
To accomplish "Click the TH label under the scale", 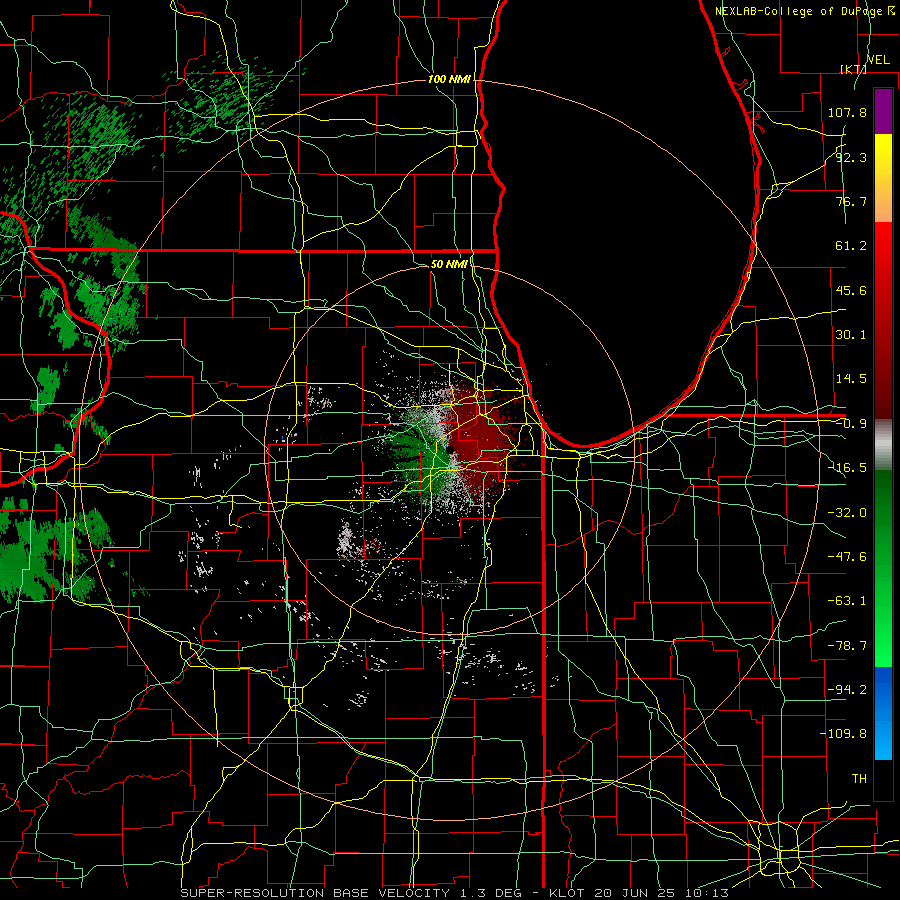I will coord(859,779).
